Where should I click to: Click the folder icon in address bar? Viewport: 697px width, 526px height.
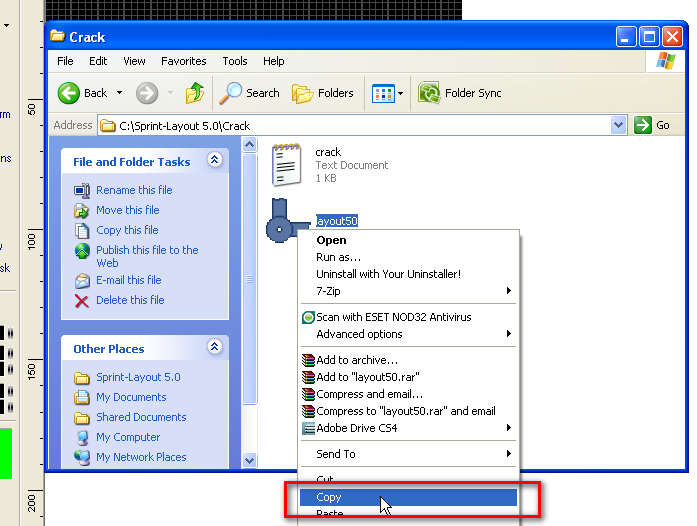click(107, 126)
